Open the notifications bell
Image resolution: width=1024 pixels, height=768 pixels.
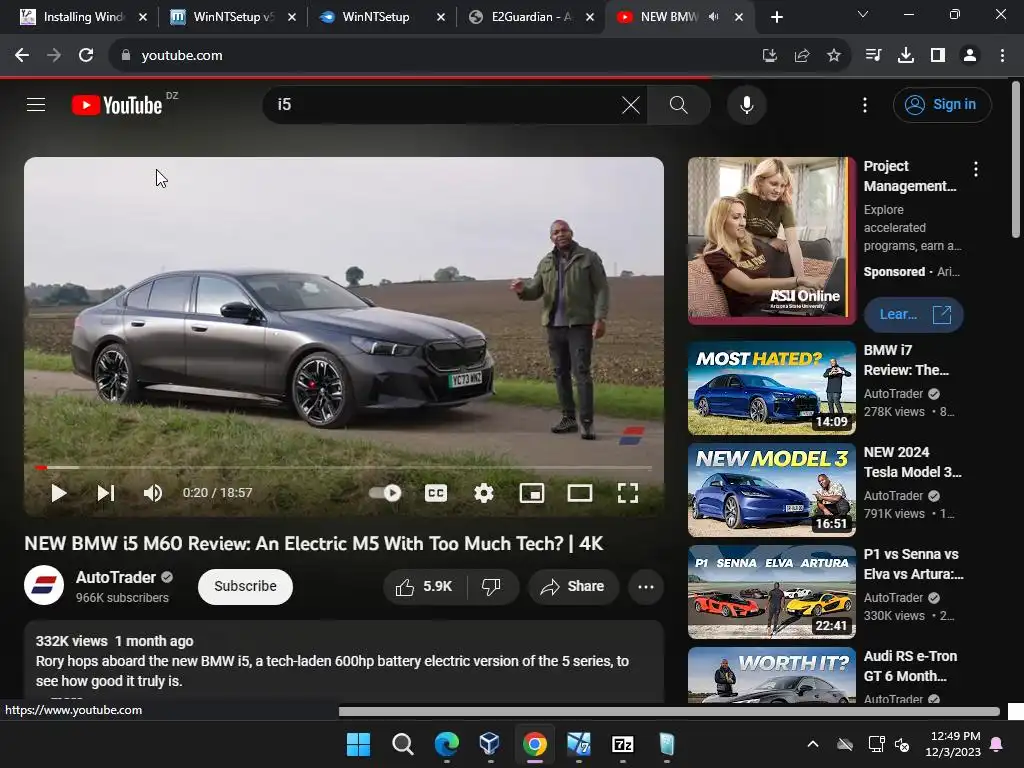coord(996,744)
